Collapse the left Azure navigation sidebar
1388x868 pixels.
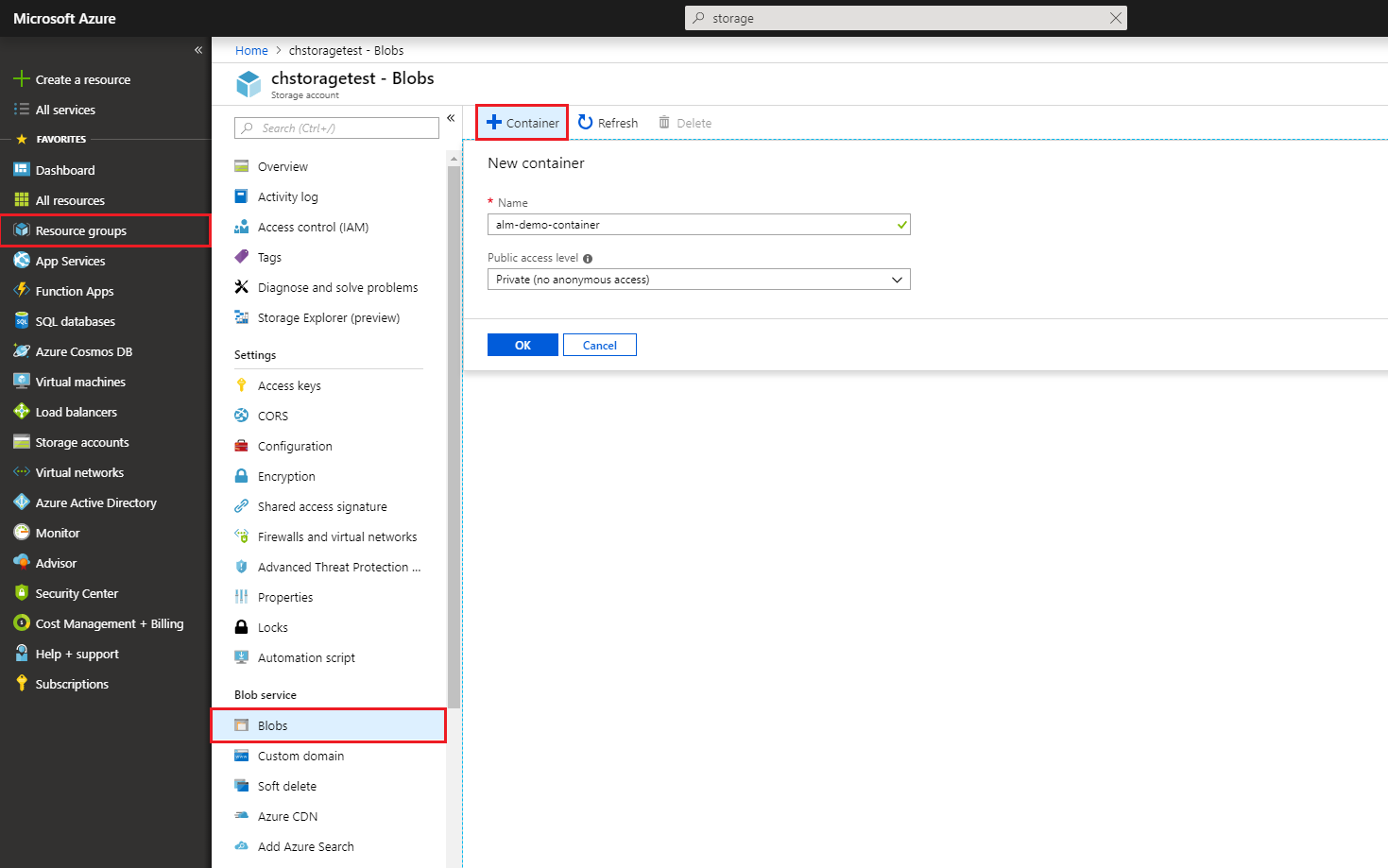click(x=198, y=50)
